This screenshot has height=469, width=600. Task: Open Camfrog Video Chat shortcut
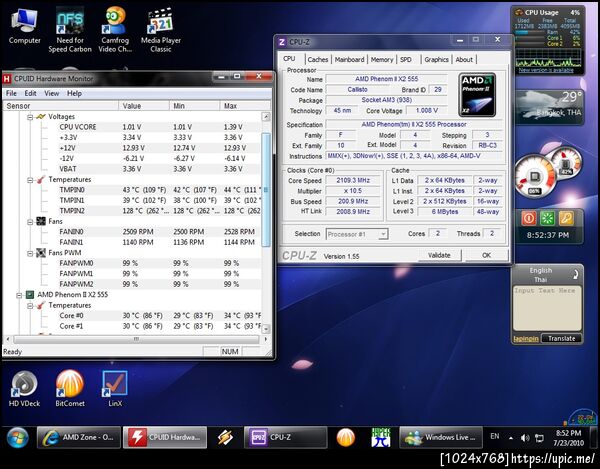coord(115,30)
